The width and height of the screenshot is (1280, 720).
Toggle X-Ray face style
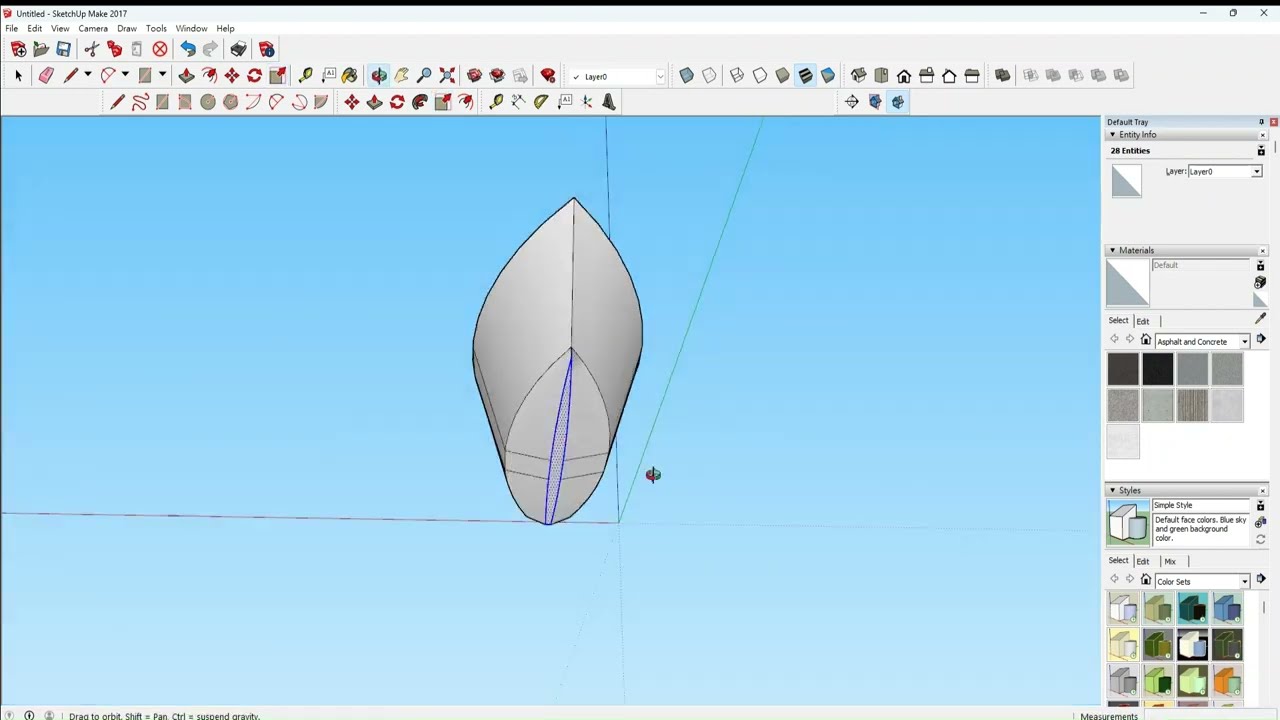(686, 75)
